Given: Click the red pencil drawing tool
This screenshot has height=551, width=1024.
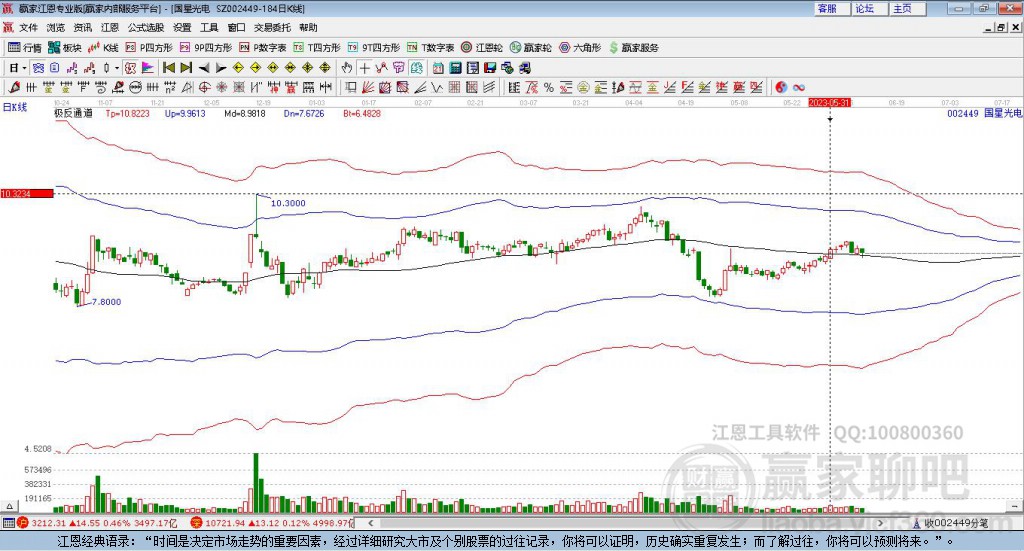Looking at the screenshot, I should coord(14,87).
